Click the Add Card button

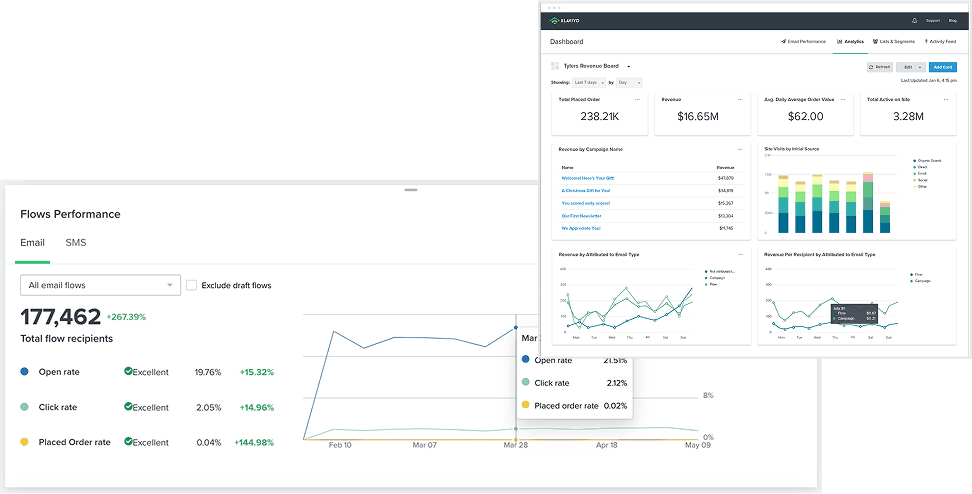coord(943,67)
